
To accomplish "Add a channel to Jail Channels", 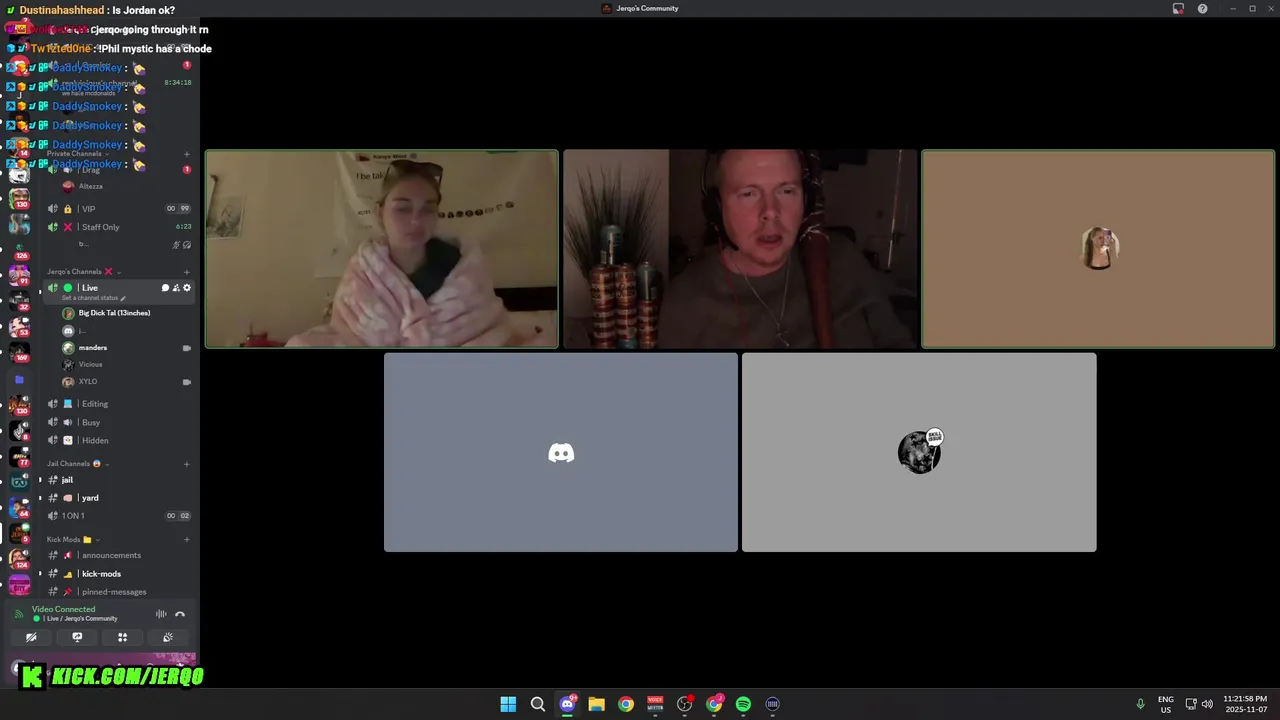I will (187, 464).
